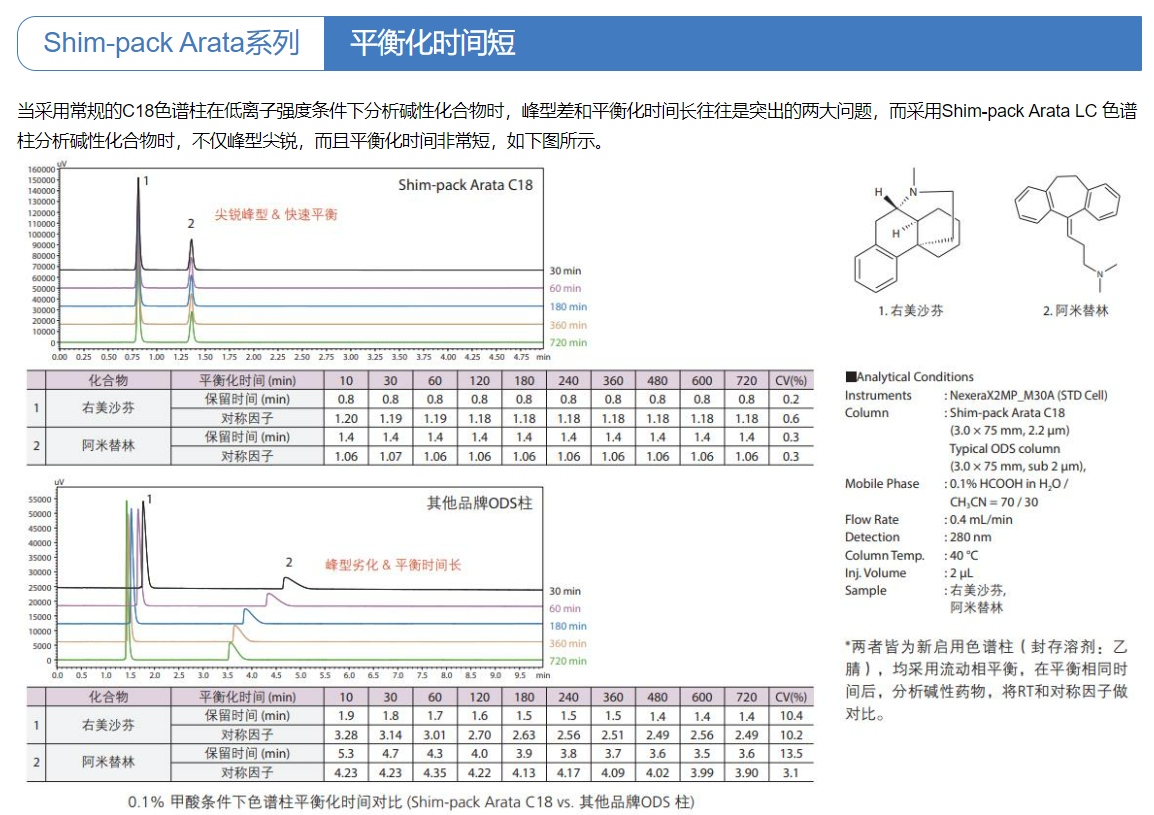Click the "CV(%)" header in the upper table
The width and height of the screenshot is (1154, 815).
790,380
